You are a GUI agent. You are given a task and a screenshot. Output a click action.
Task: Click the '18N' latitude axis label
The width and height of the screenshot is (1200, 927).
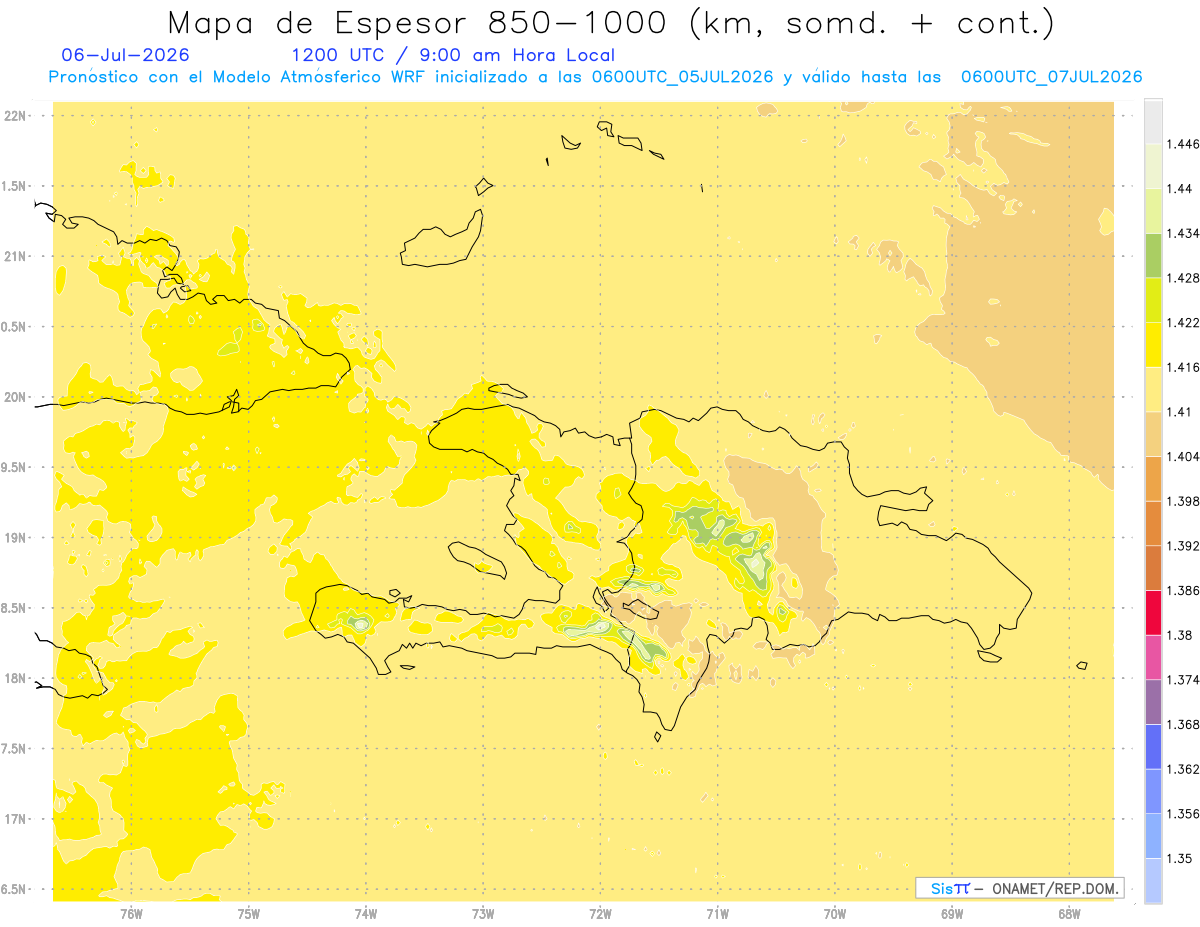(16, 678)
